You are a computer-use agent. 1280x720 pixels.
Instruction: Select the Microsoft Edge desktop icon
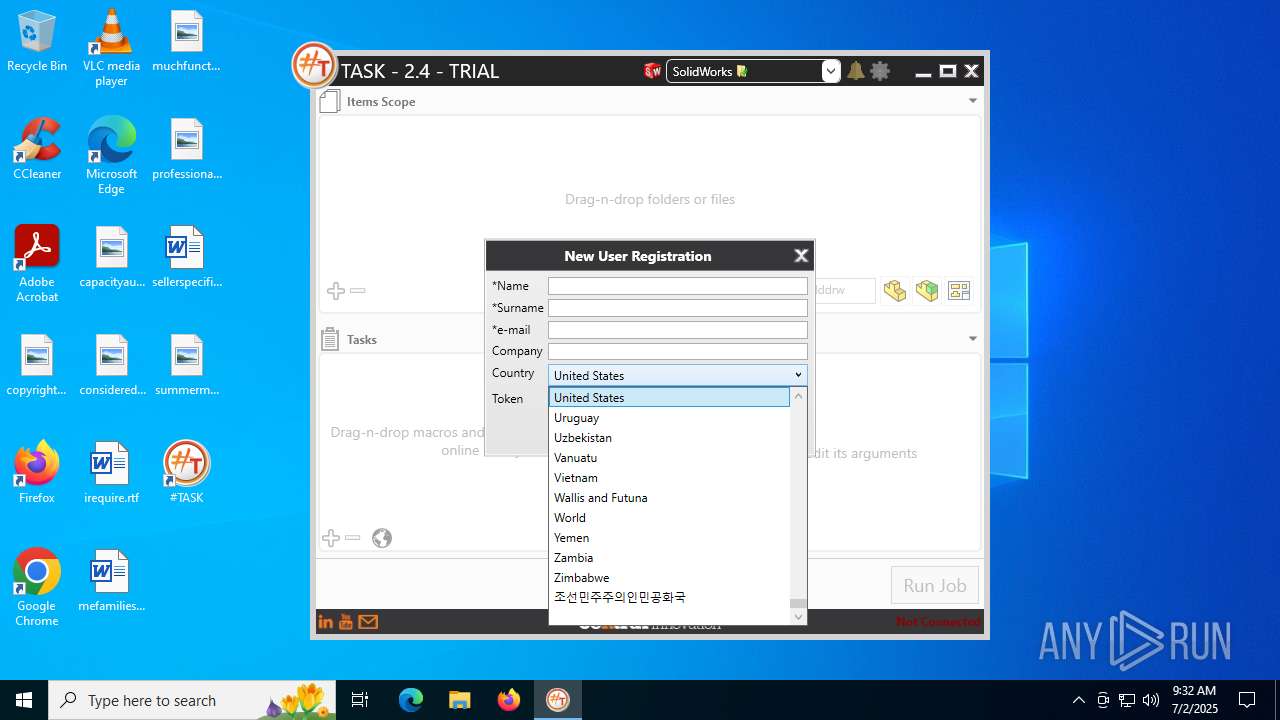tap(111, 156)
